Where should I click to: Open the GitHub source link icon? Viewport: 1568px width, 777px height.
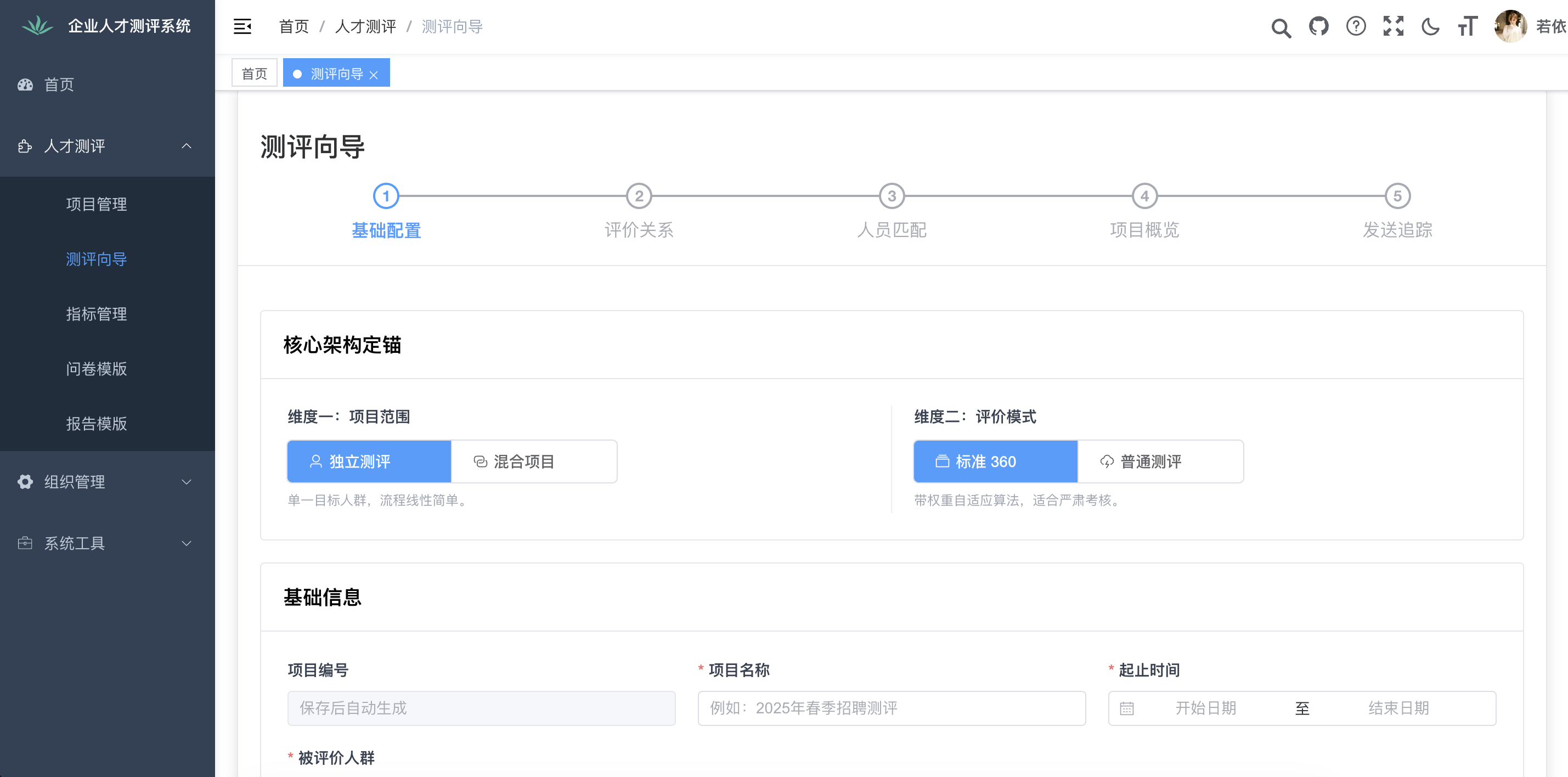tap(1318, 26)
